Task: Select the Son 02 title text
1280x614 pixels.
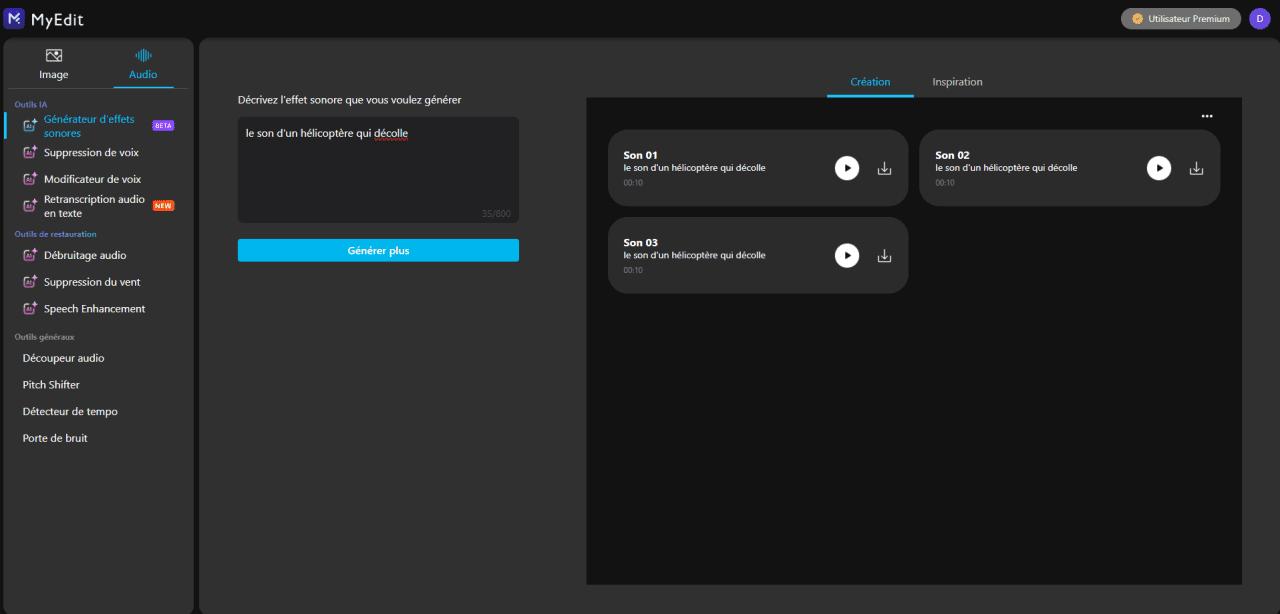Action: [953, 155]
